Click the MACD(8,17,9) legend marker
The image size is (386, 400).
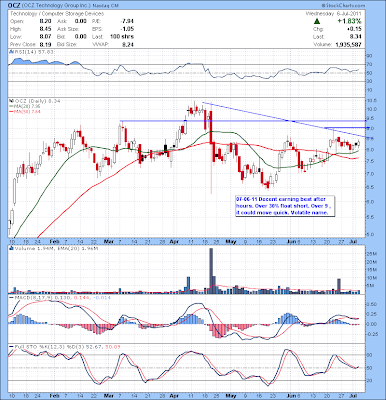coord(11,297)
